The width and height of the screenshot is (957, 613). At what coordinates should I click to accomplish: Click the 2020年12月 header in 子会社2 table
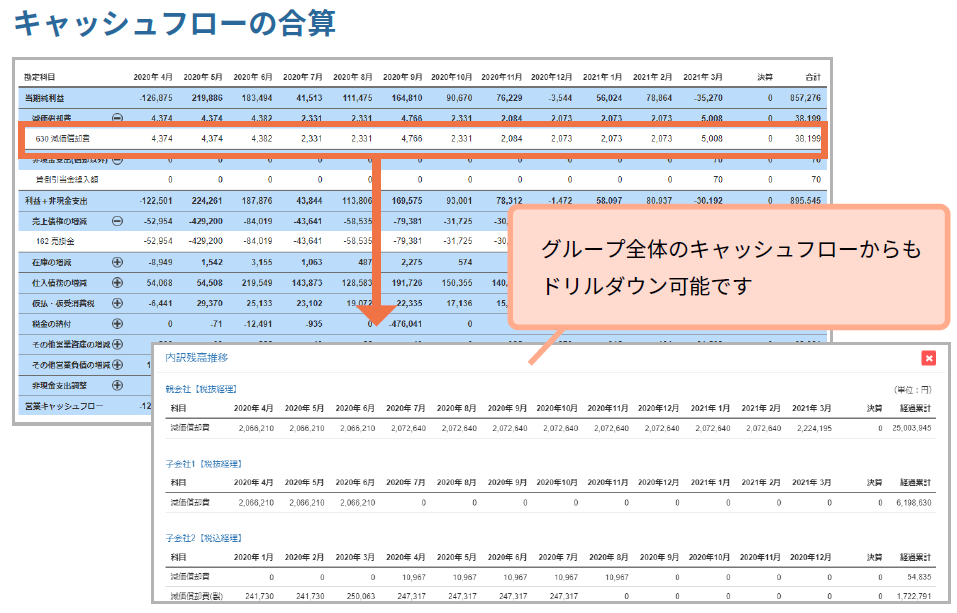click(810, 557)
